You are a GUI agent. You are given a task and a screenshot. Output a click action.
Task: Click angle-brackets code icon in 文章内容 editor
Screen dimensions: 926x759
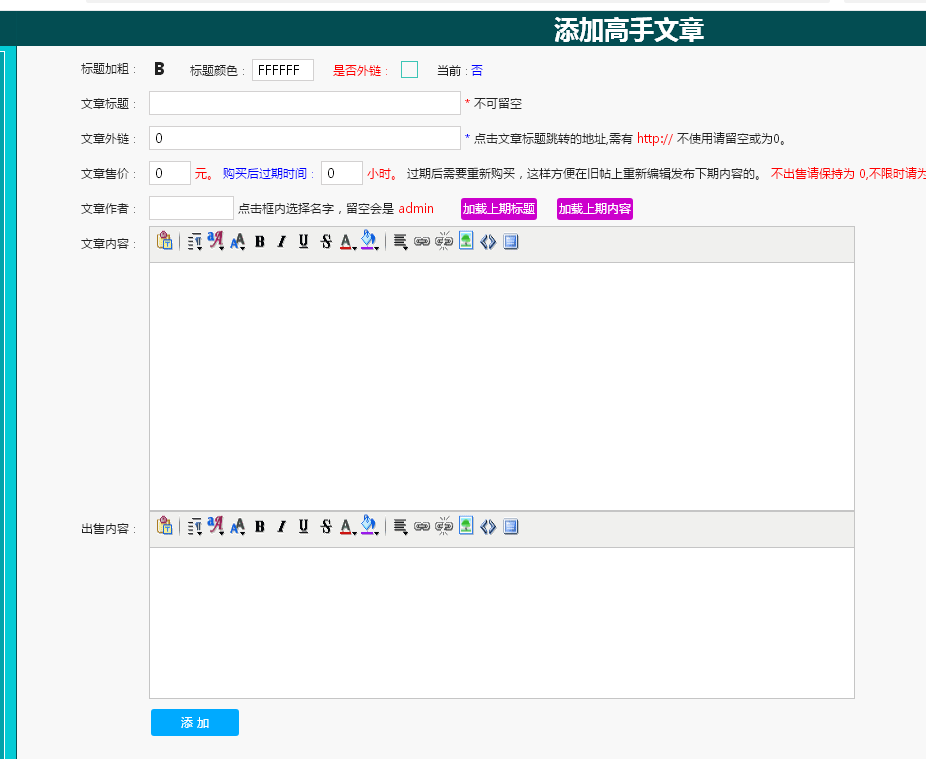pyautogui.click(x=488, y=242)
